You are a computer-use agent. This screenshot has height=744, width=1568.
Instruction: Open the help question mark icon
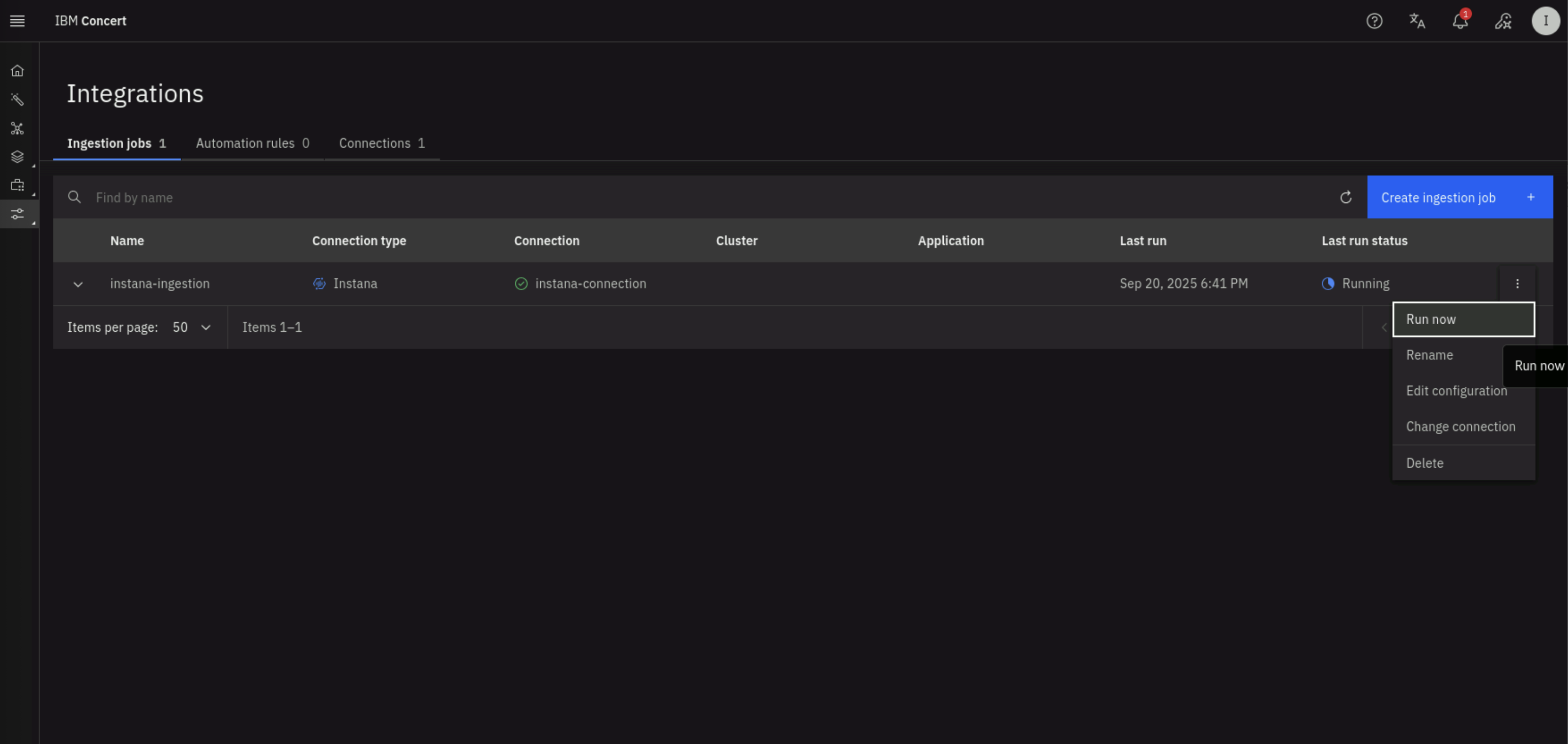(1374, 21)
